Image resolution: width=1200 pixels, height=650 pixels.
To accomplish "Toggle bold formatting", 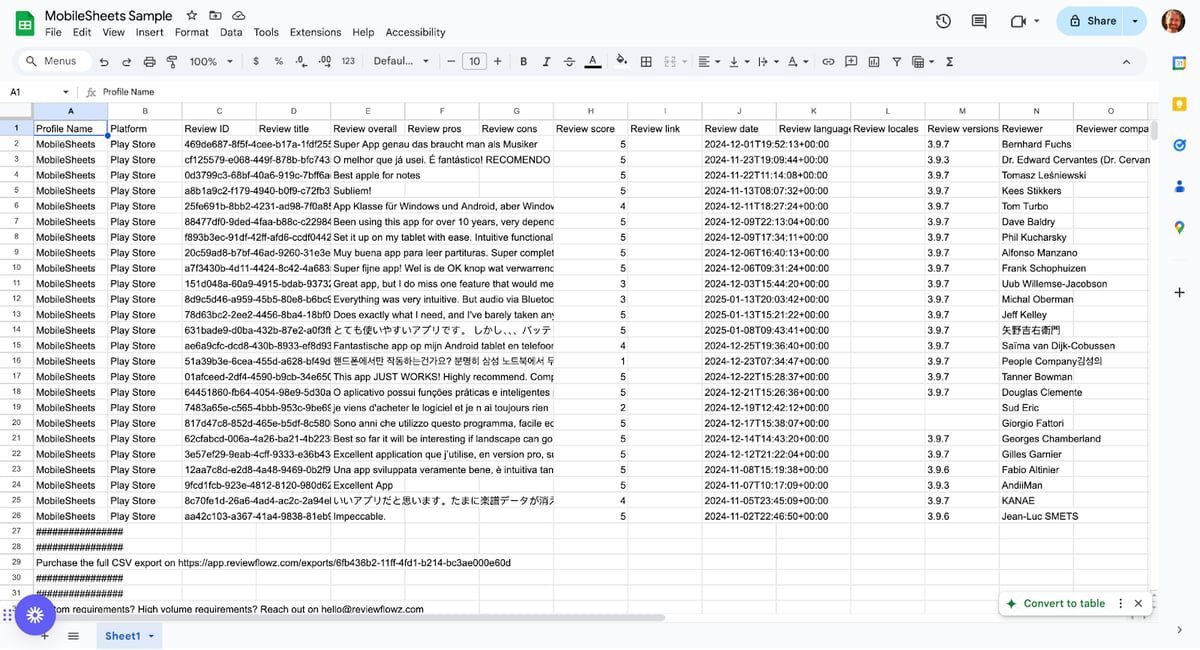I will coord(523,61).
